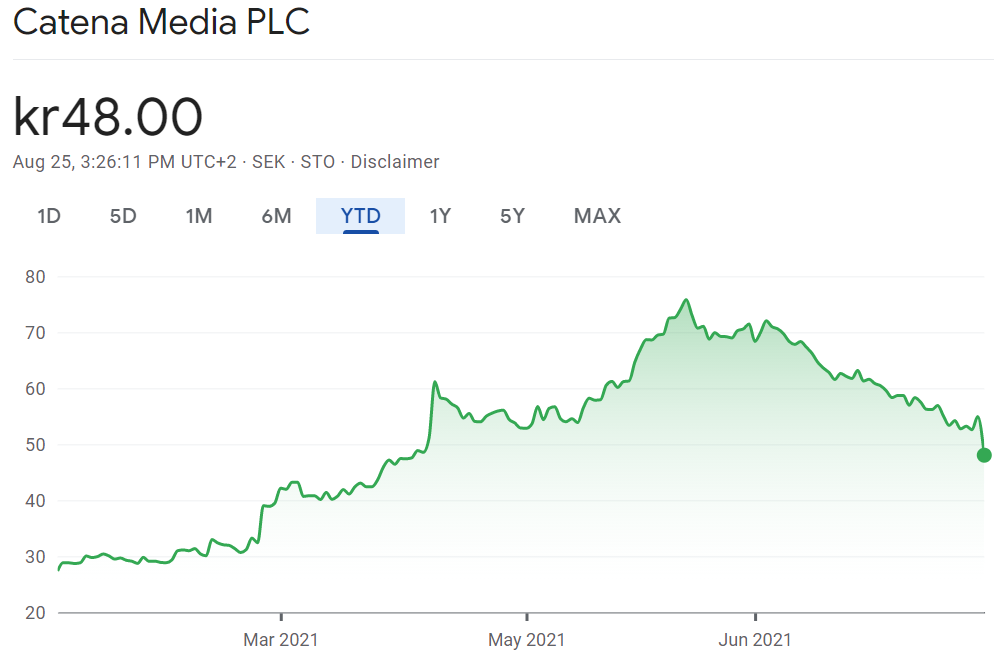Click the highlighted YTD tab
Image resolution: width=994 pixels, height=658 pixels.
coord(360,216)
